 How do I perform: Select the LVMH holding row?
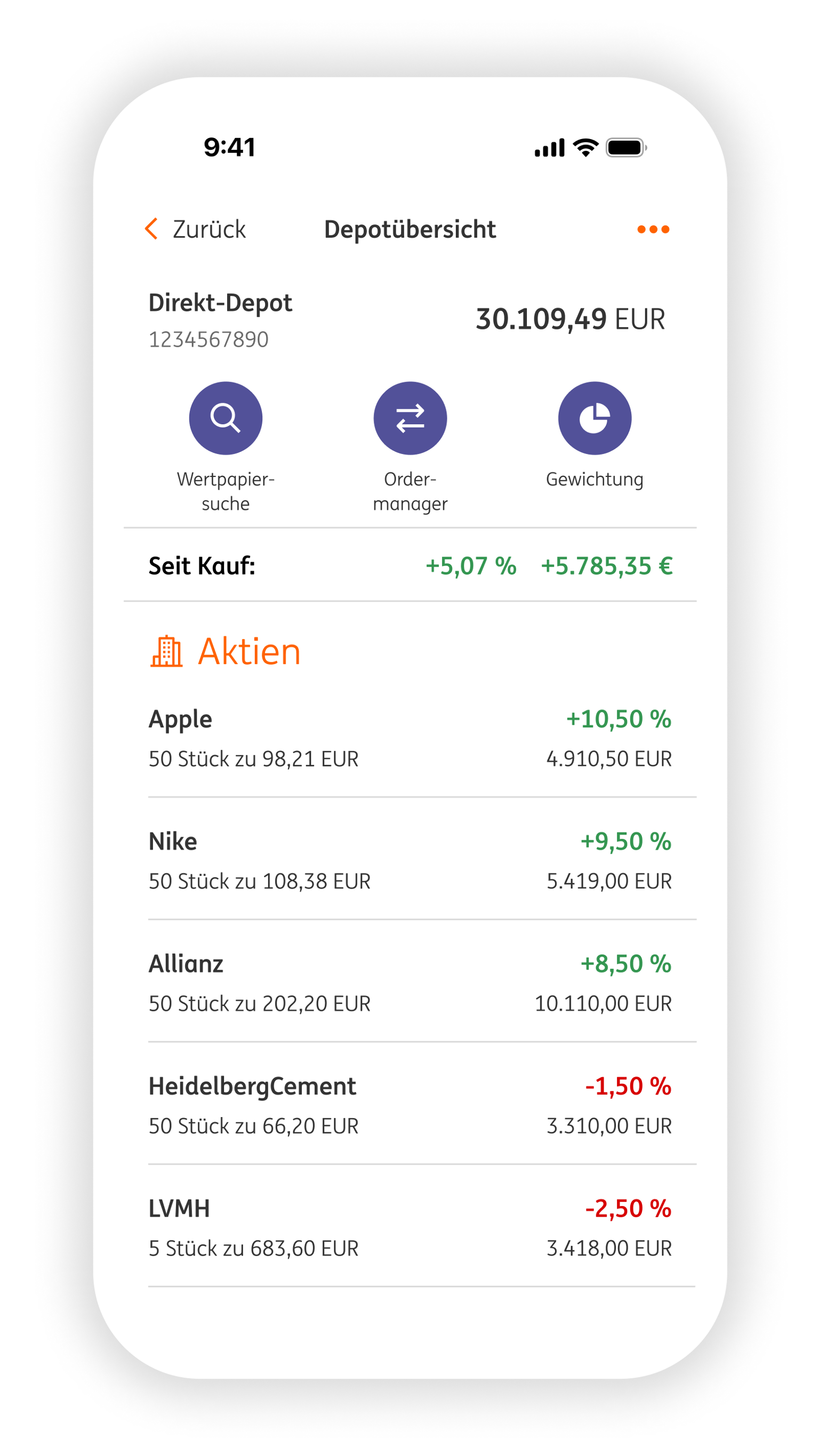[410, 1227]
